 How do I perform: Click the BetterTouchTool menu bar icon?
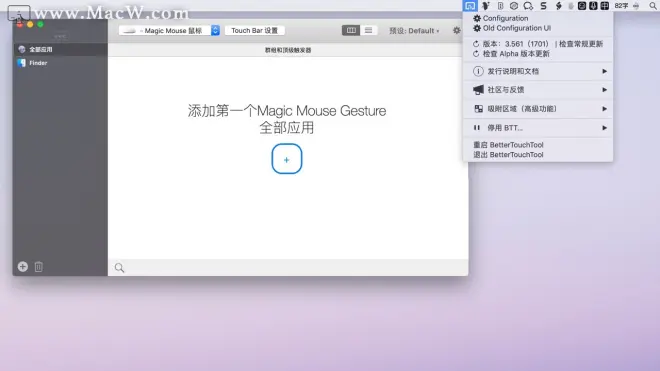coord(470,6)
